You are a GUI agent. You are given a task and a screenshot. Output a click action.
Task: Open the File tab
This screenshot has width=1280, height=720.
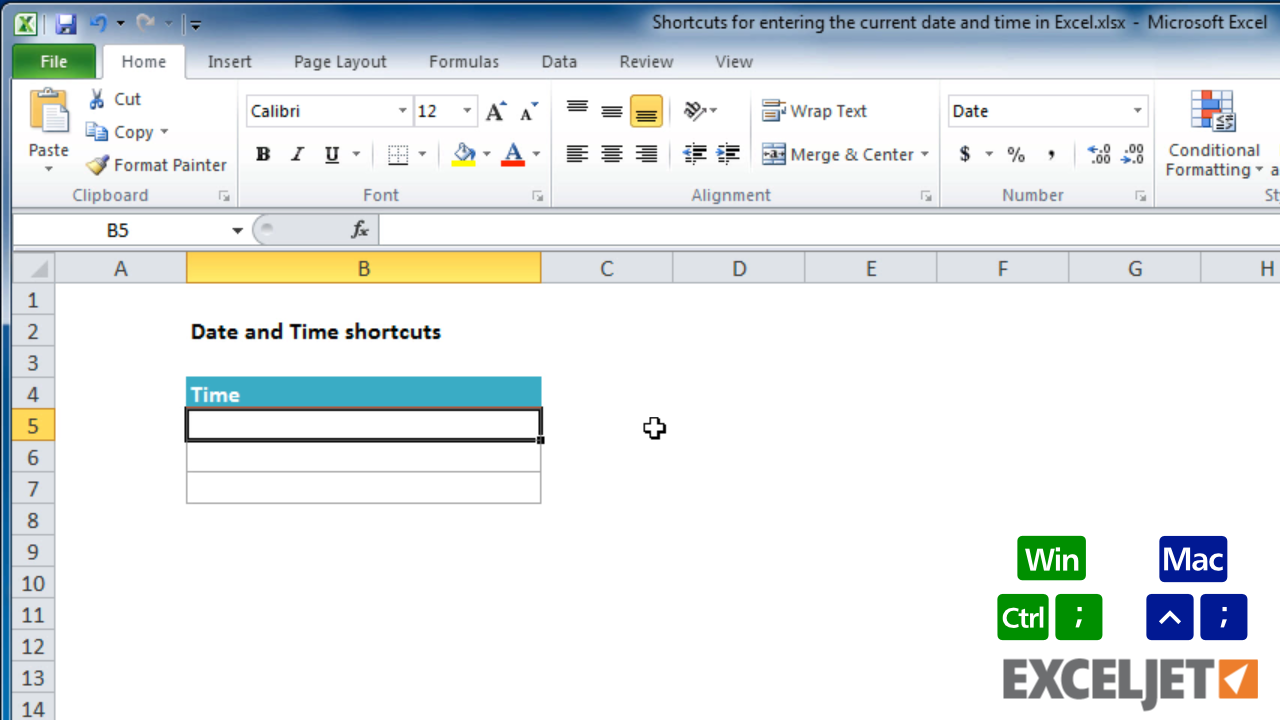point(54,62)
